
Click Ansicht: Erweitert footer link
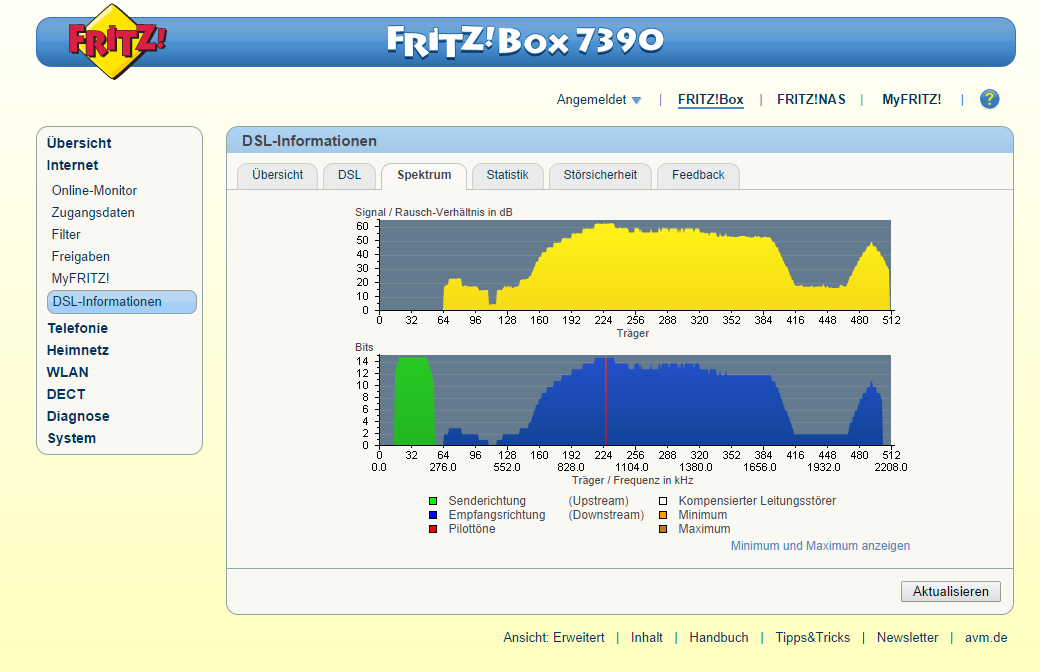(554, 638)
